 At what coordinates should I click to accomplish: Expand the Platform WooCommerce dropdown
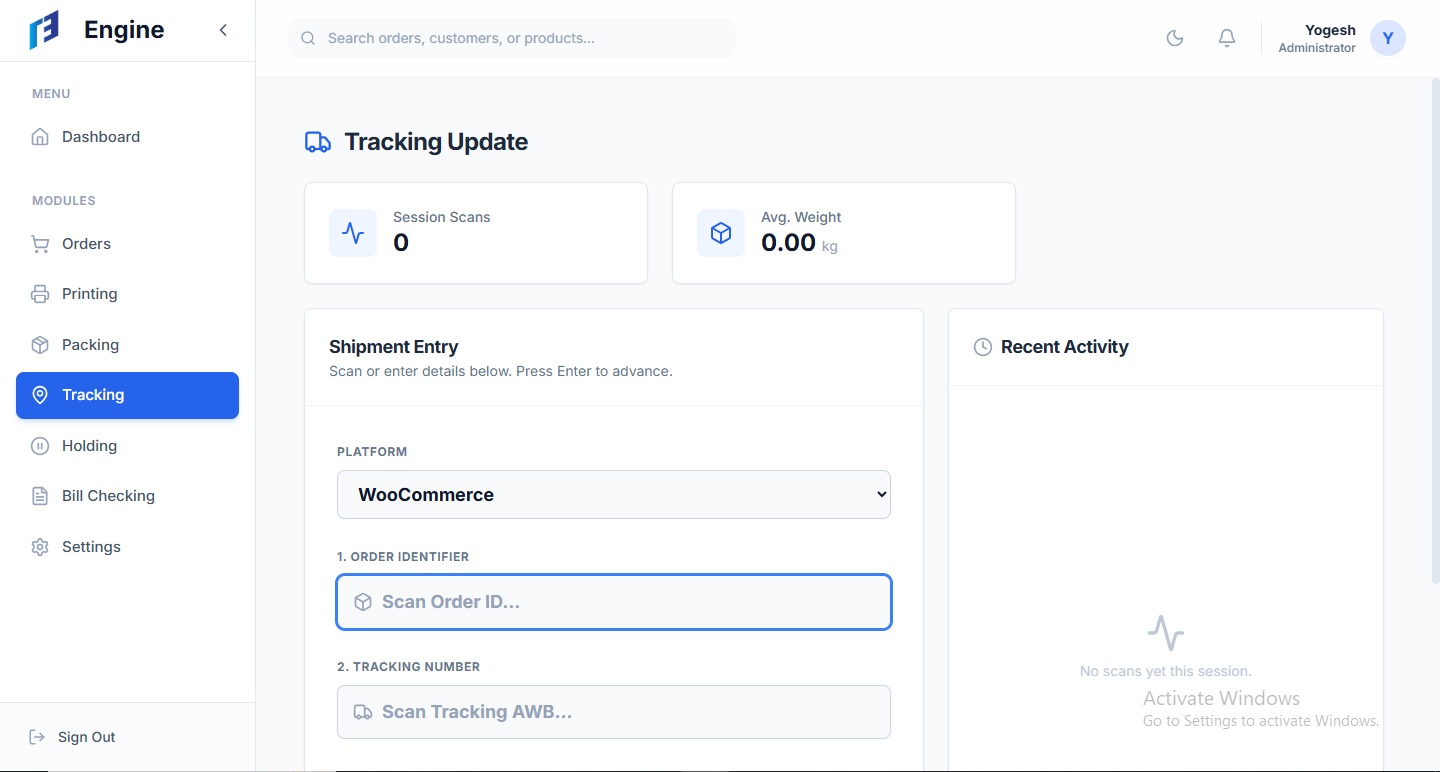pos(613,495)
